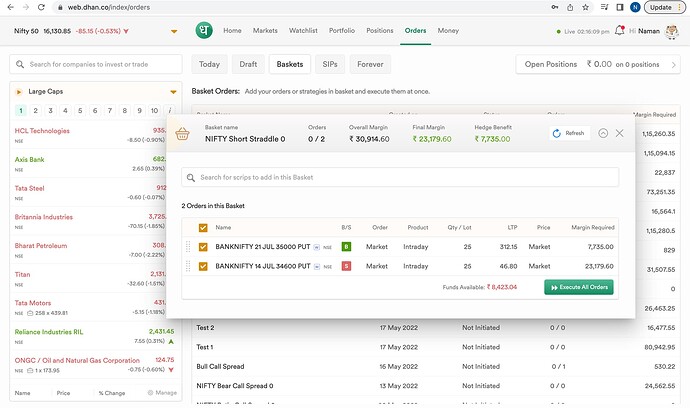The image size is (690, 408).
Task: Select the Forever orders tab
Action: [370, 64]
